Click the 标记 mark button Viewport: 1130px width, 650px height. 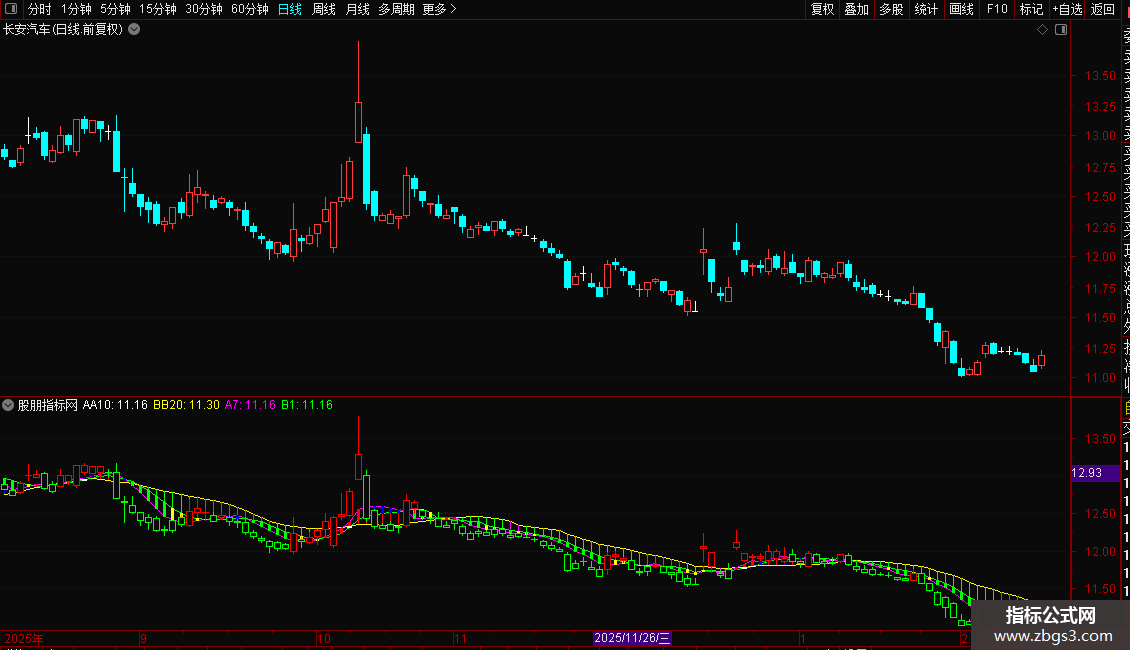pos(1031,9)
